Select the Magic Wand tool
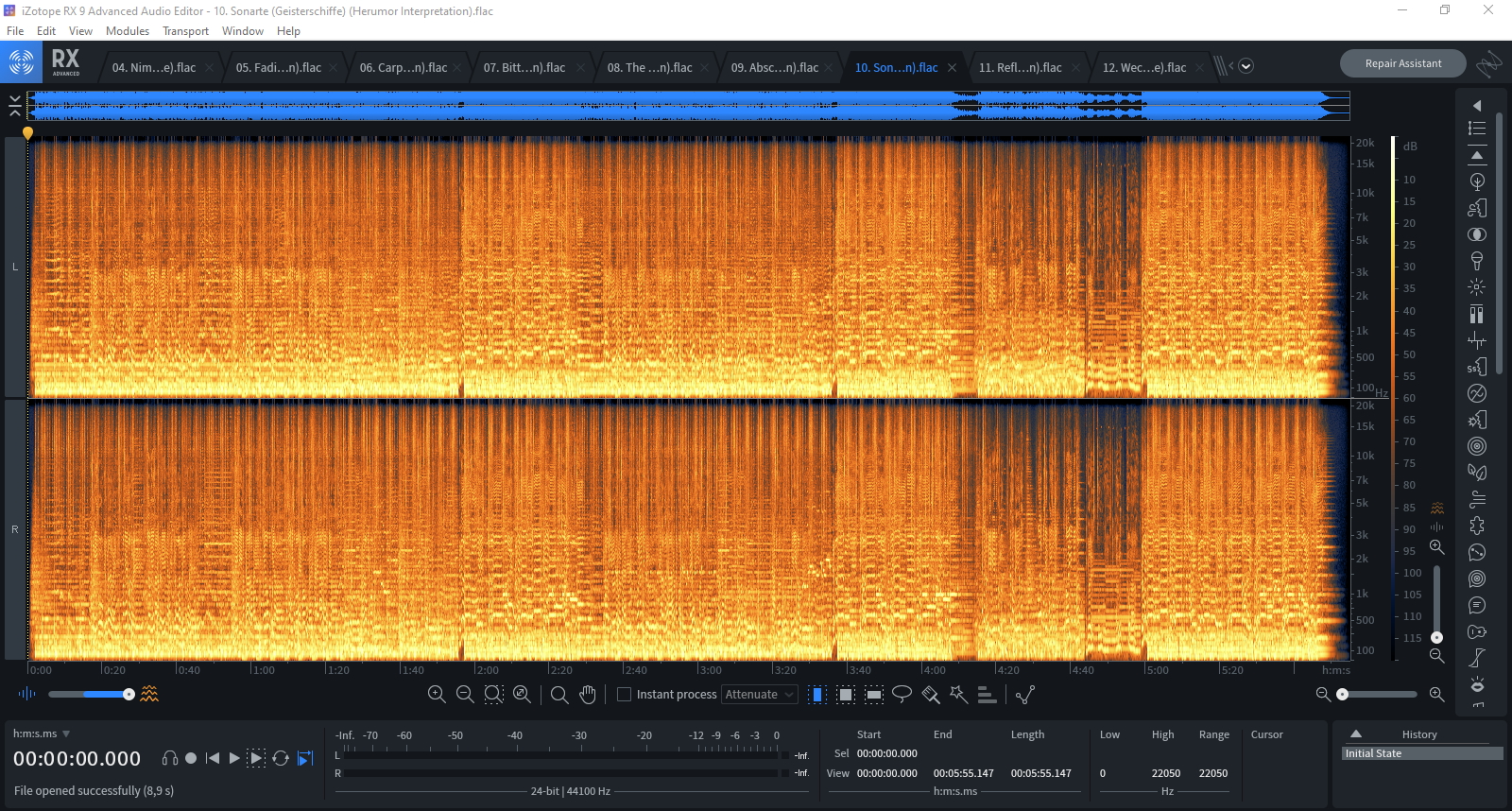1512x811 pixels. (958, 695)
